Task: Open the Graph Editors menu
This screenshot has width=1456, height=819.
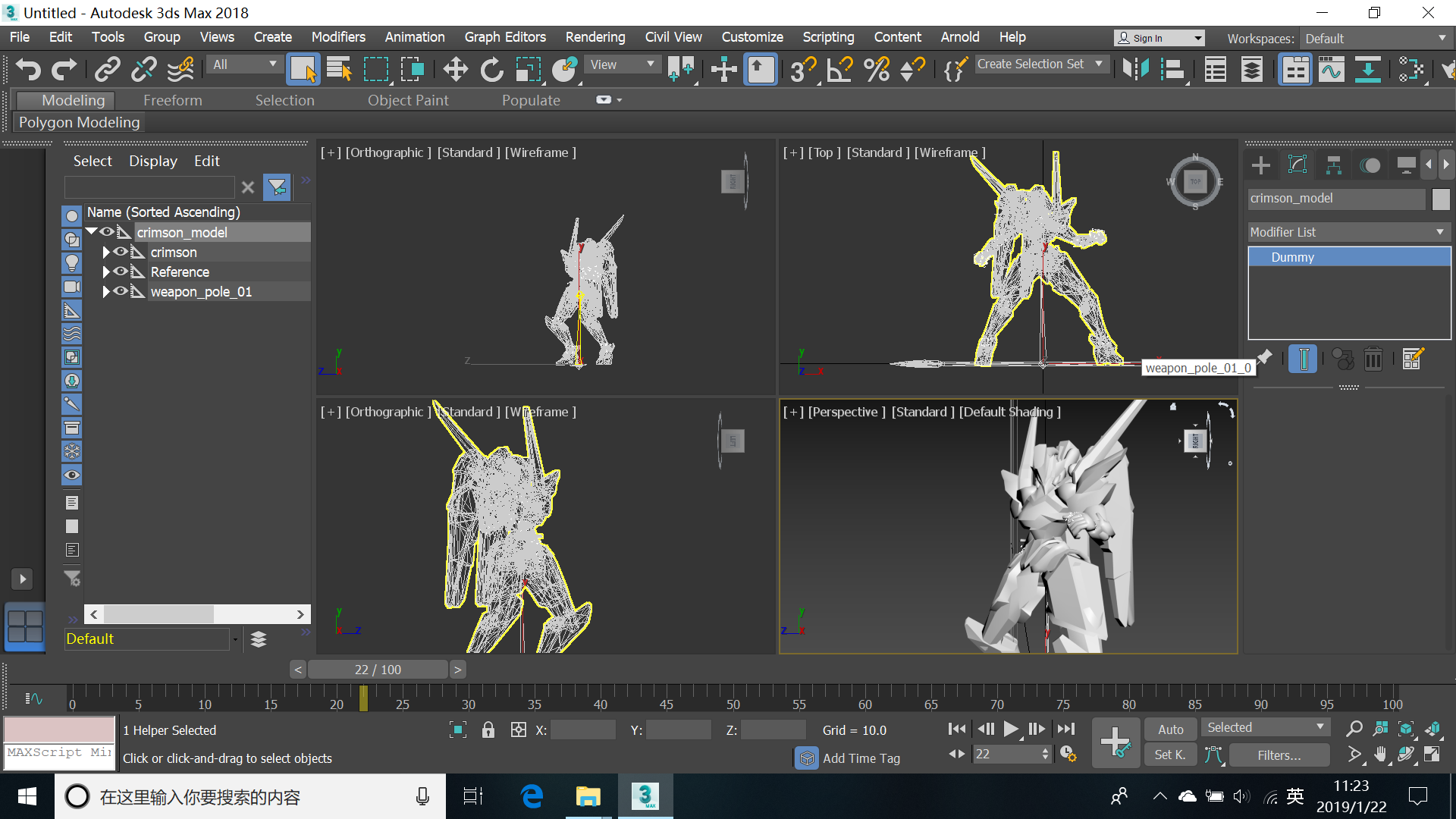Action: click(x=505, y=37)
